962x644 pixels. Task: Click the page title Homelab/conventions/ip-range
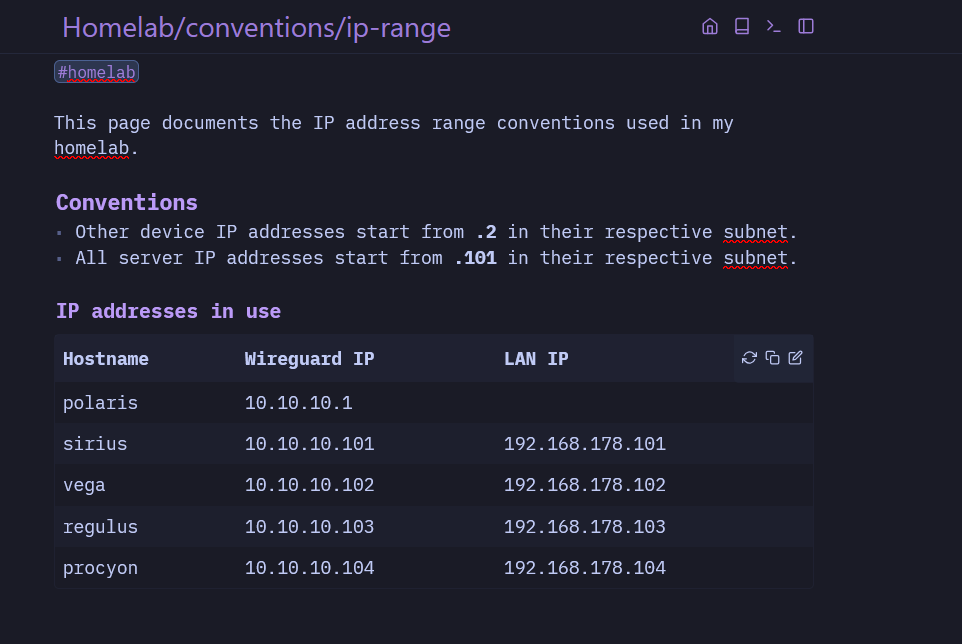[256, 28]
